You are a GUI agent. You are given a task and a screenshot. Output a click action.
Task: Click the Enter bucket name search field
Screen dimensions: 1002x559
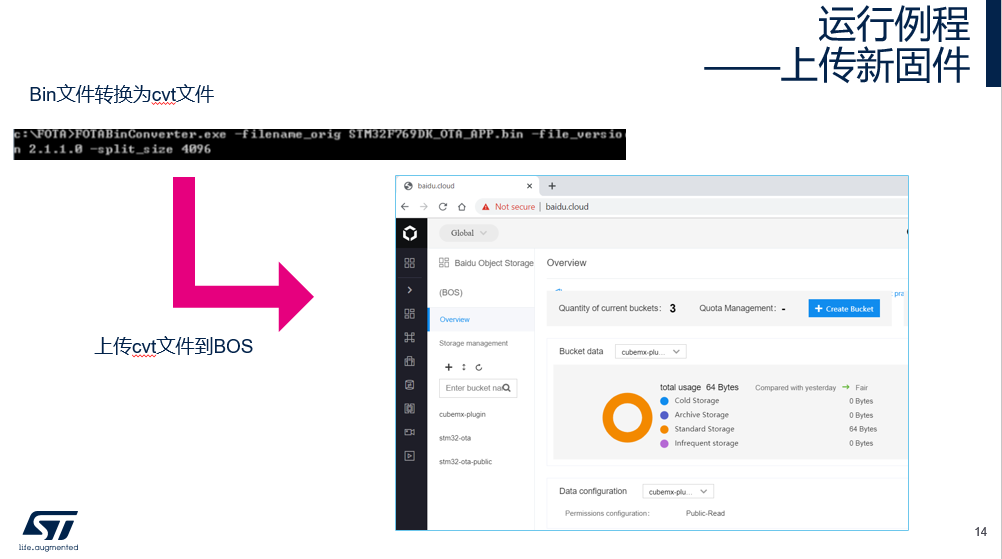click(x=478, y=388)
